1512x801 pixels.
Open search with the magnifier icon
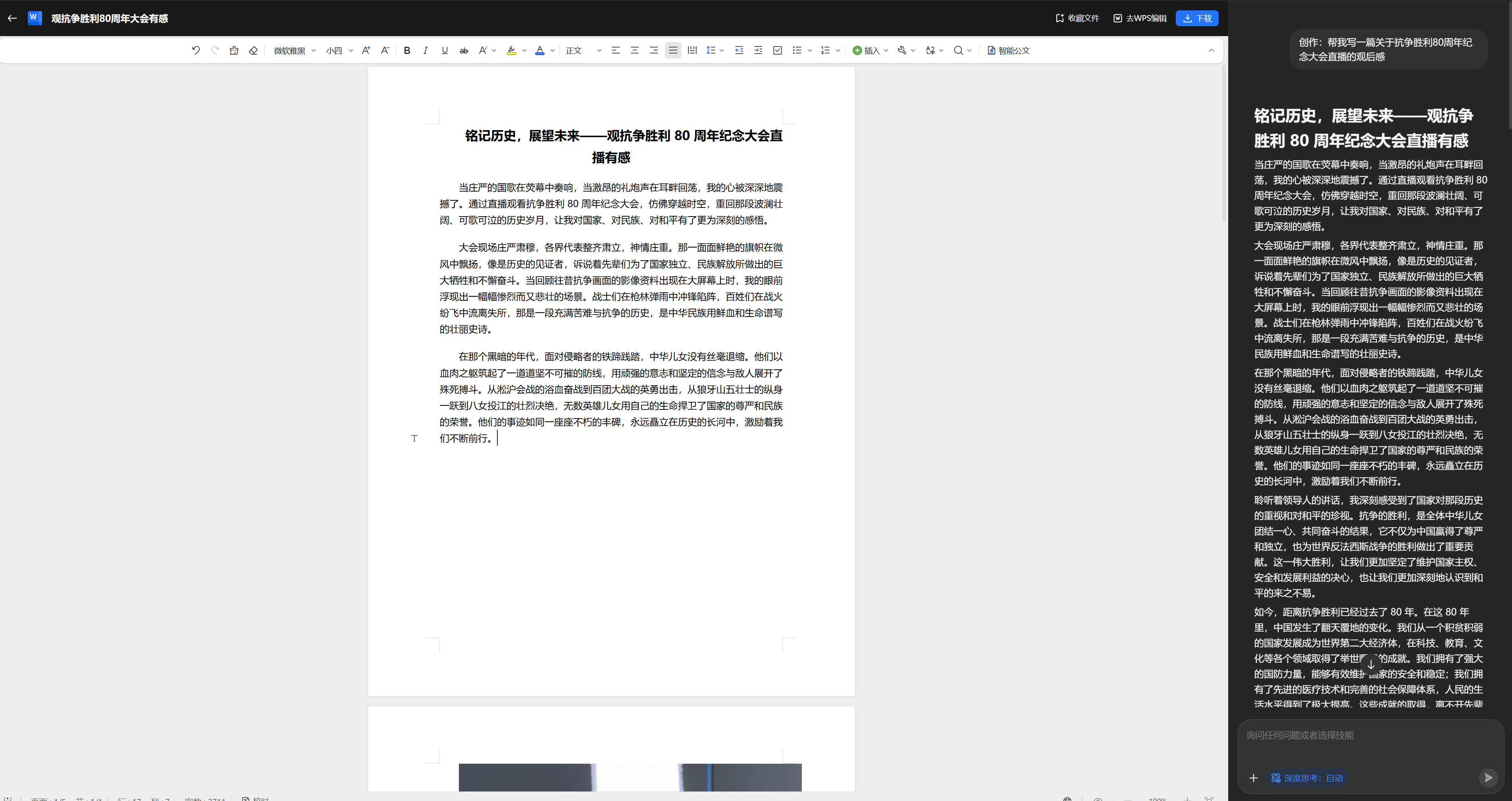click(x=959, y=50)
